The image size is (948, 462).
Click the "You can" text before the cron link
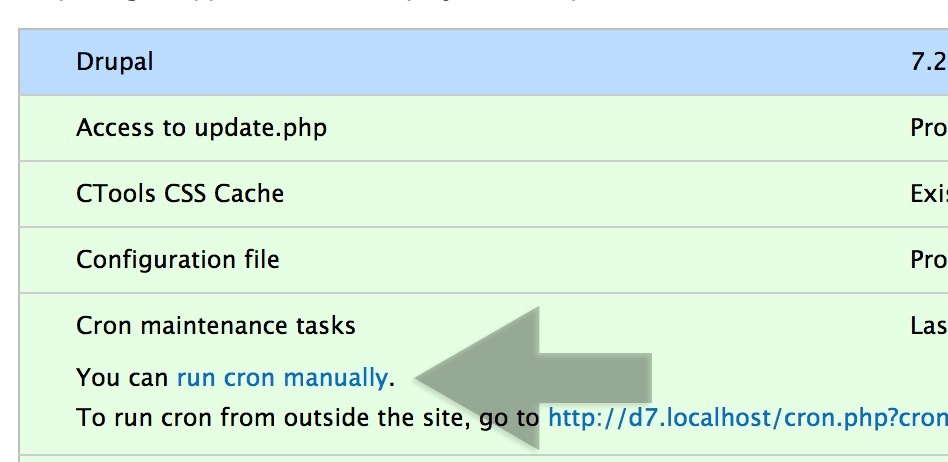point(122,378)
